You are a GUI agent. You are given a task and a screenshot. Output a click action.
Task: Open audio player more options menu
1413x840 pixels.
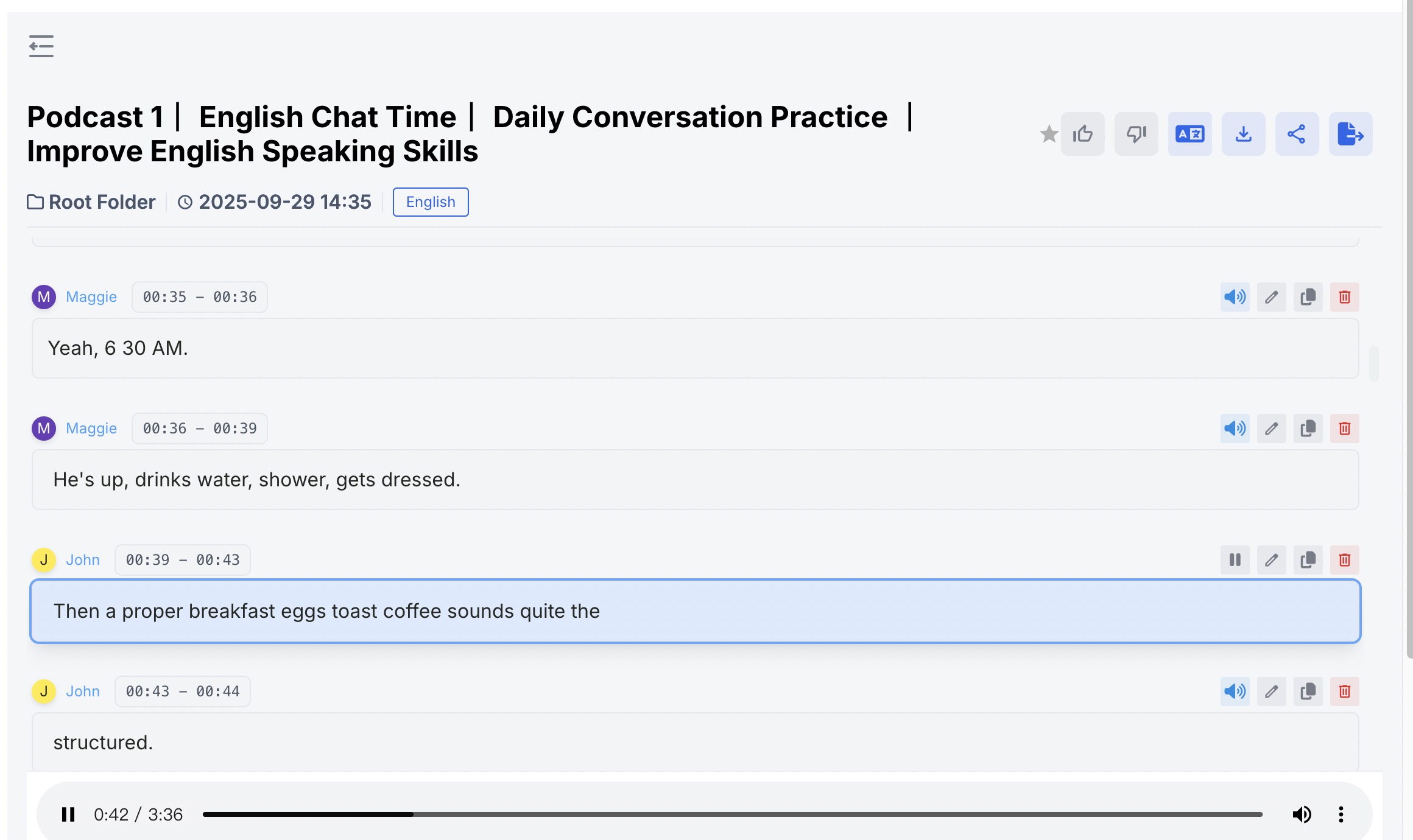1341,814
